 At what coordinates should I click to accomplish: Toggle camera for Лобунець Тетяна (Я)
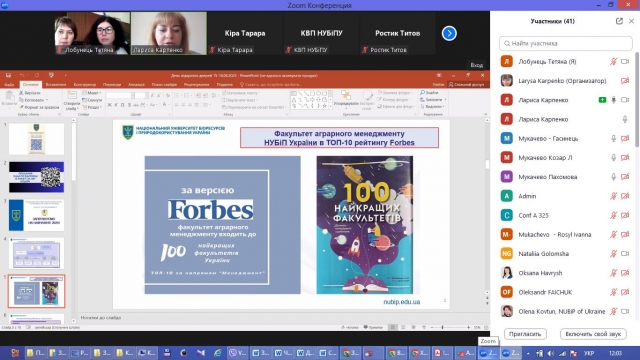pyautogui.click(x=625, y=62)
